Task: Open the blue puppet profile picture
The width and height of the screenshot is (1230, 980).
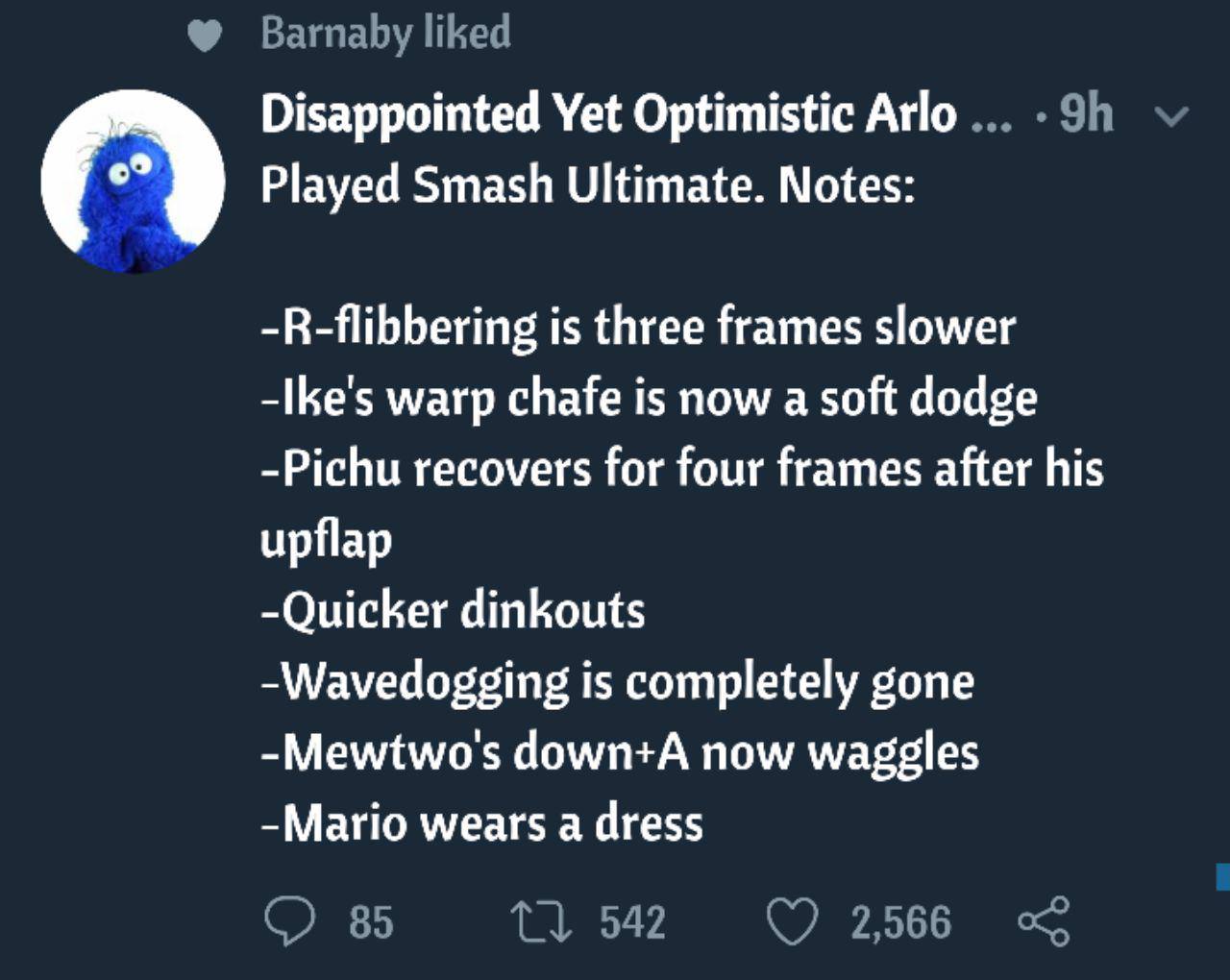Action: click(133, 182)
